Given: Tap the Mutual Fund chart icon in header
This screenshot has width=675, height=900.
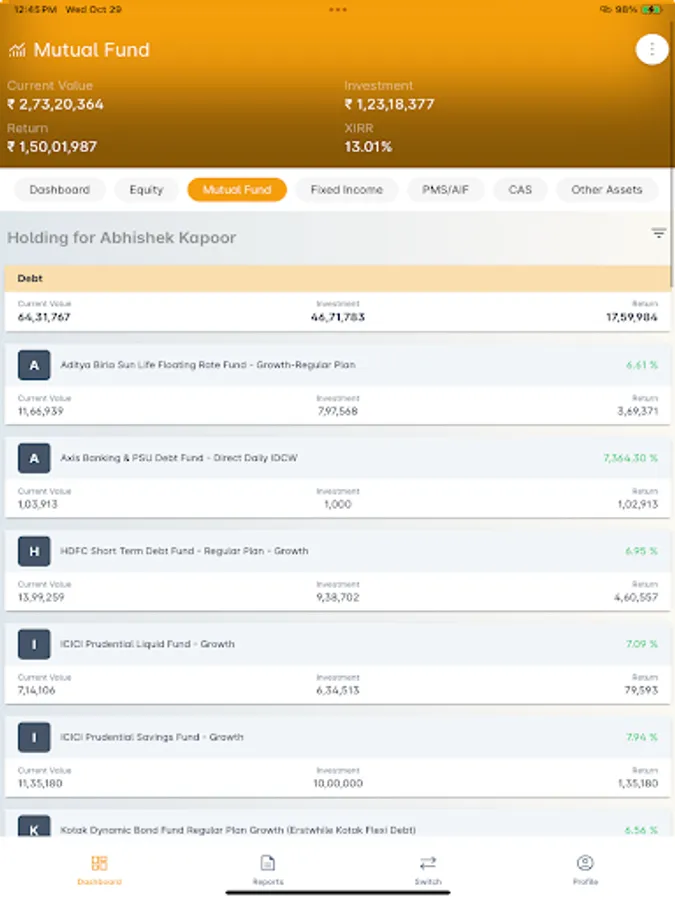Looking at the screenshot, I should pyautogui.click(x=17, y=51).
